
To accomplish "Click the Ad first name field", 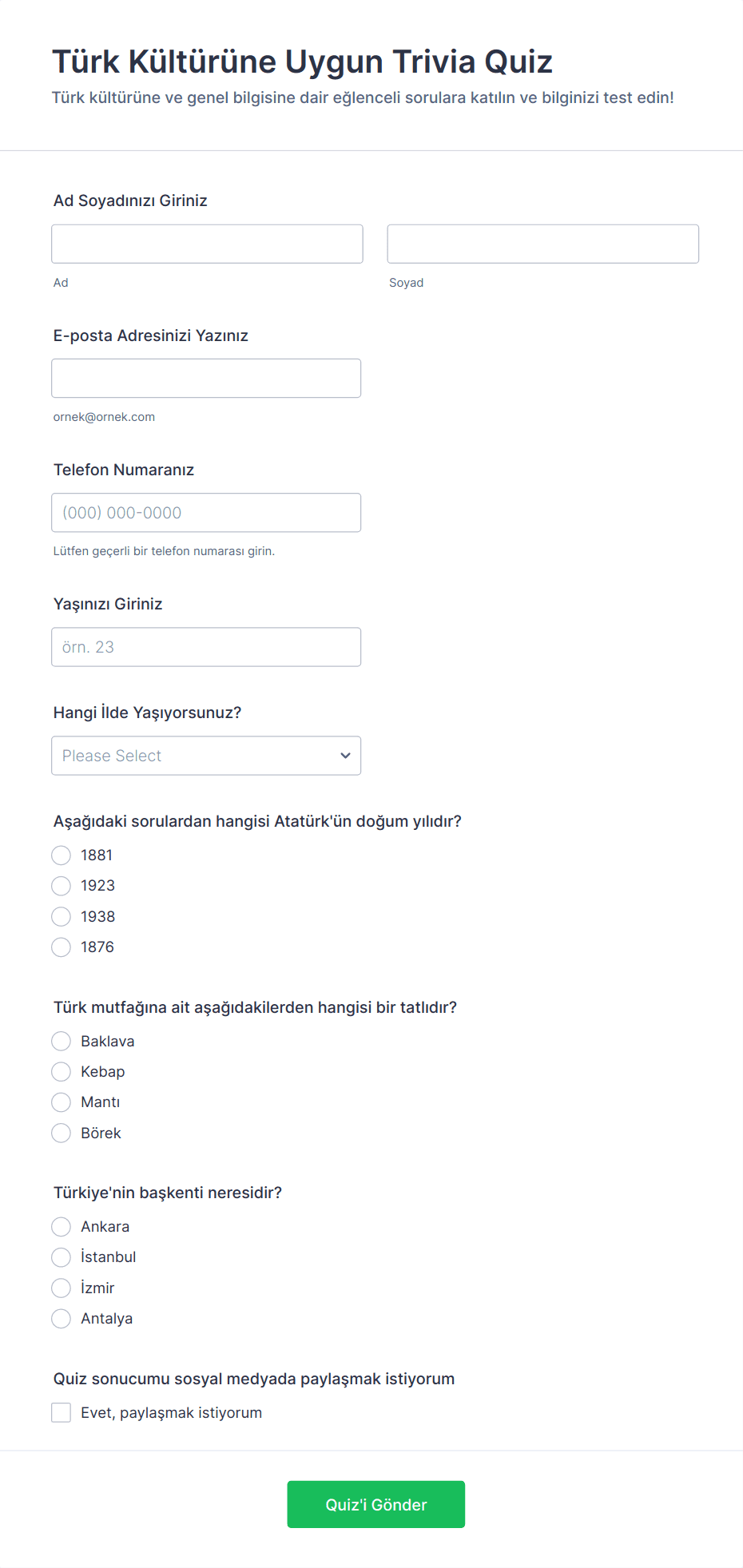I will tap(207, 244).
